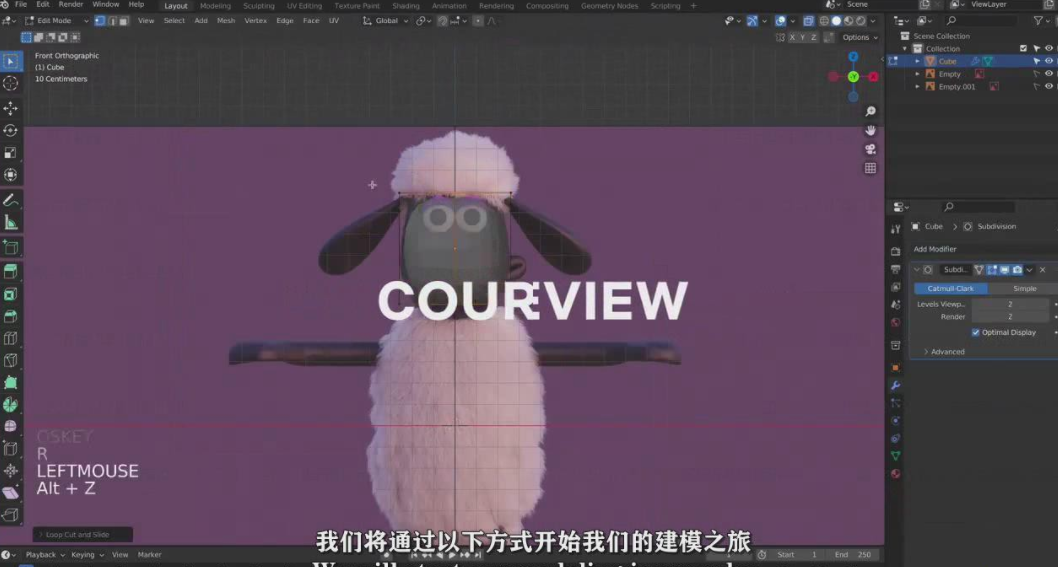Screen dimensions: 1058x567
Task: Select the Inset Faces tool
Action: (x=11, y=294)
